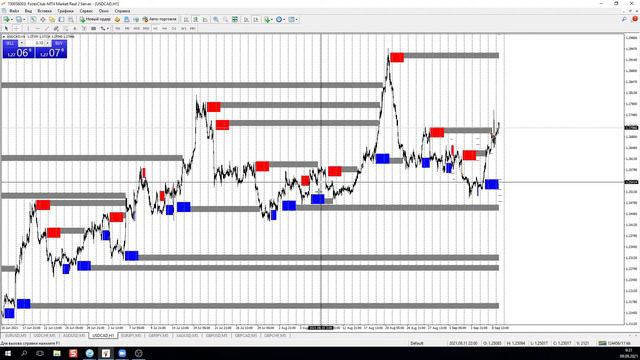Click the taskbar search magnifier icon
Image resolution: width=640 pixels, height=360 pixels.
click(x=24, y=353)
